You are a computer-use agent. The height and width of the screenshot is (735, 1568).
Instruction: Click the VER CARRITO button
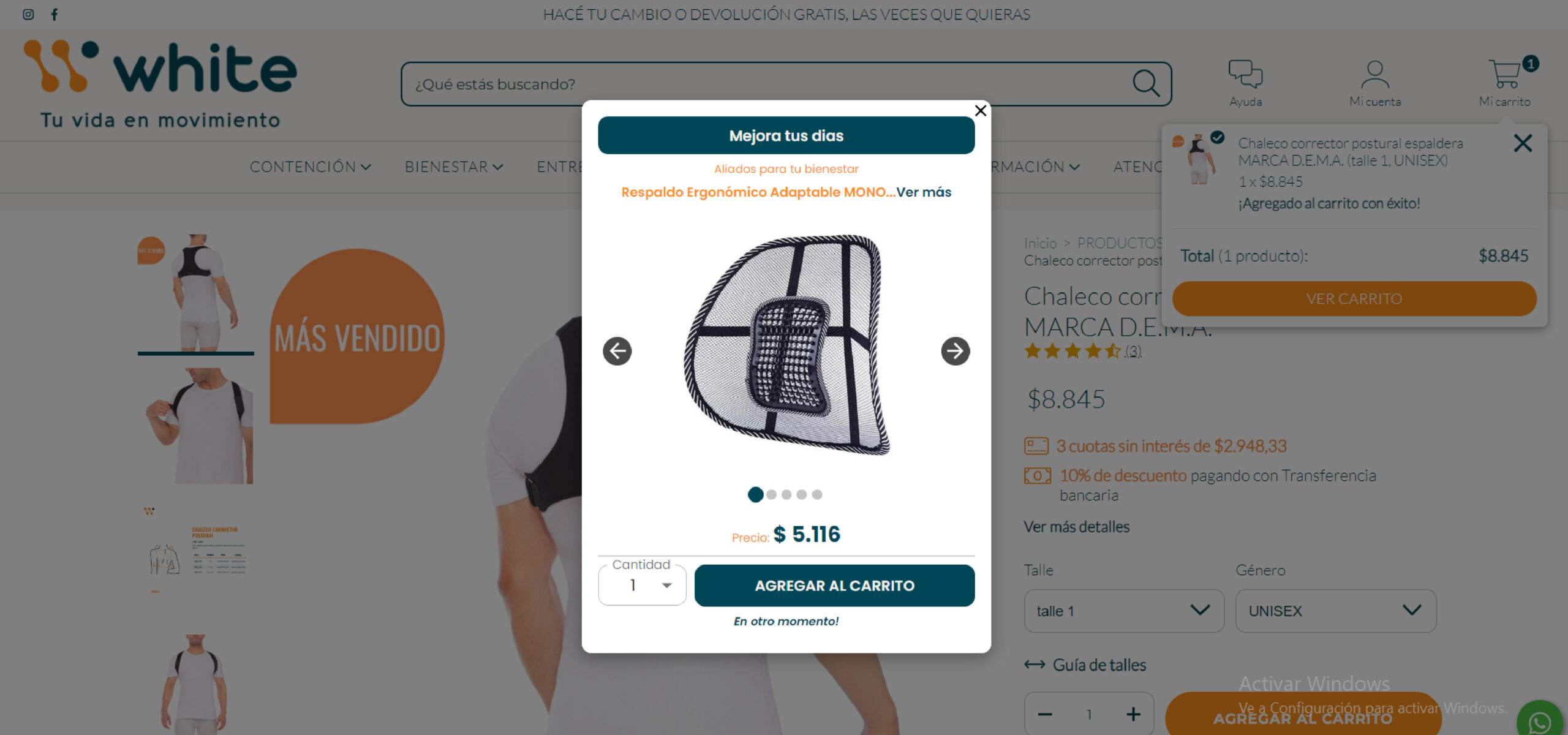click(1354, 299)
